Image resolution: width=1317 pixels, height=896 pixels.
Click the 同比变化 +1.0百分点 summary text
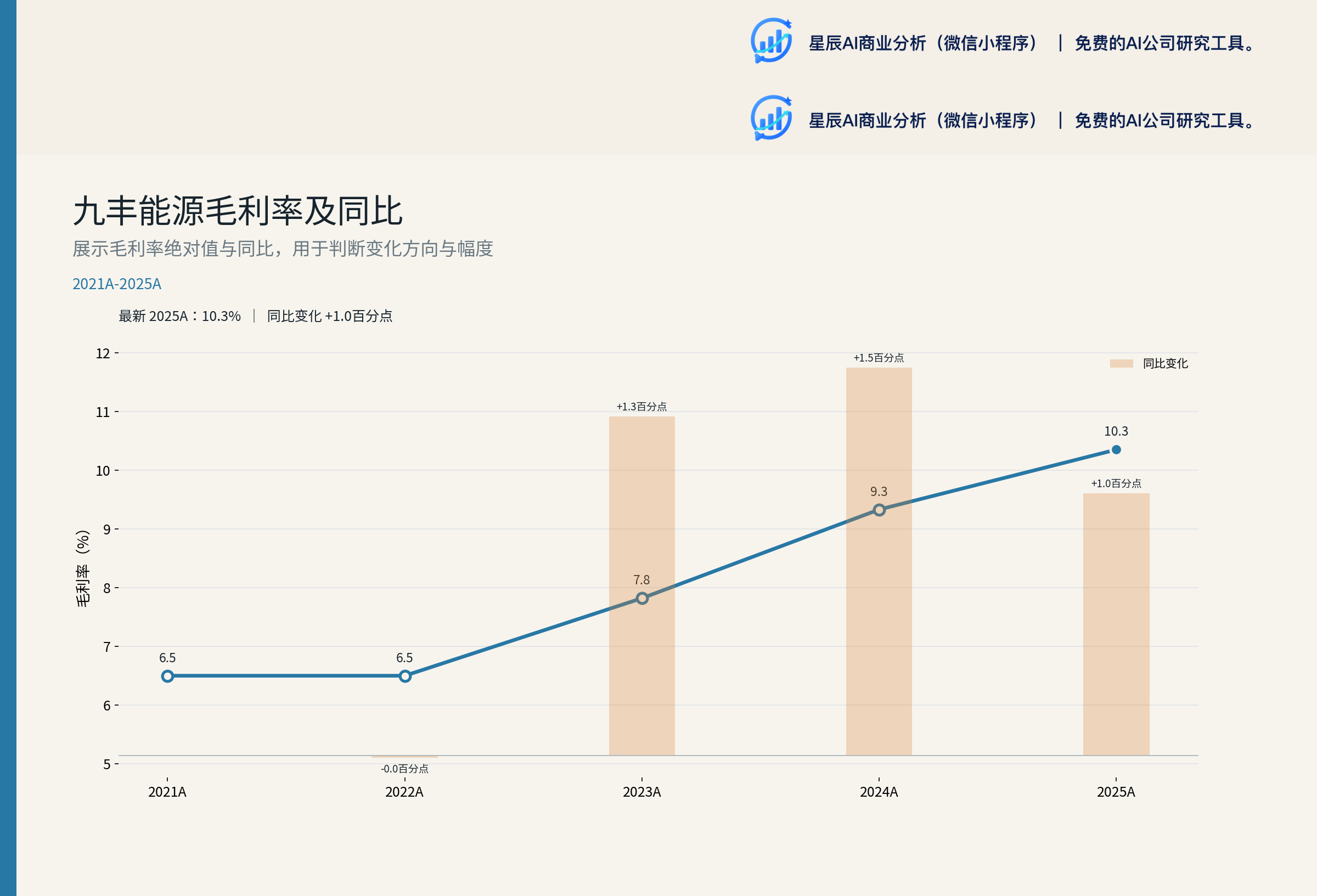point(330,315)
